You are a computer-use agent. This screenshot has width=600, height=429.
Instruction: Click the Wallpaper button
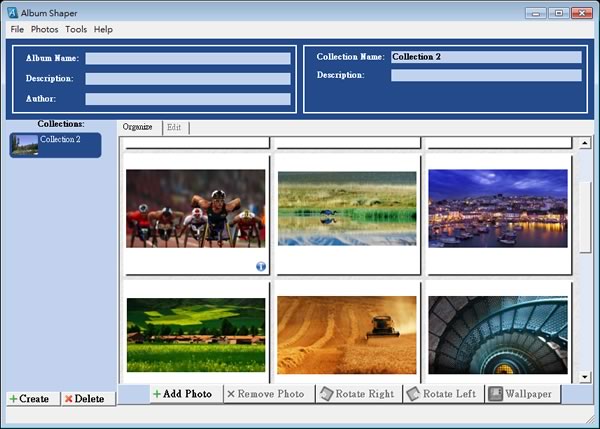(523, 394)
